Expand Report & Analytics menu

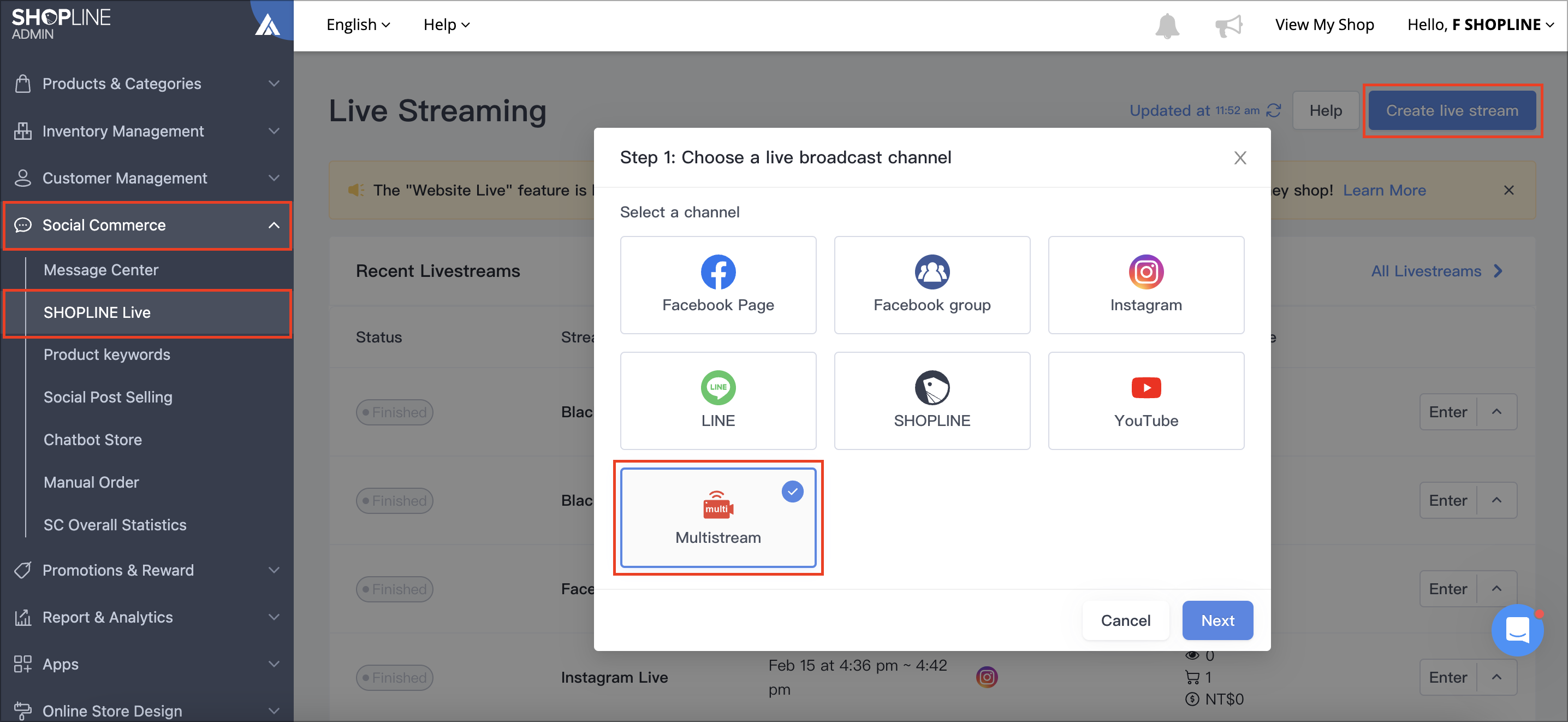[147, 617]
